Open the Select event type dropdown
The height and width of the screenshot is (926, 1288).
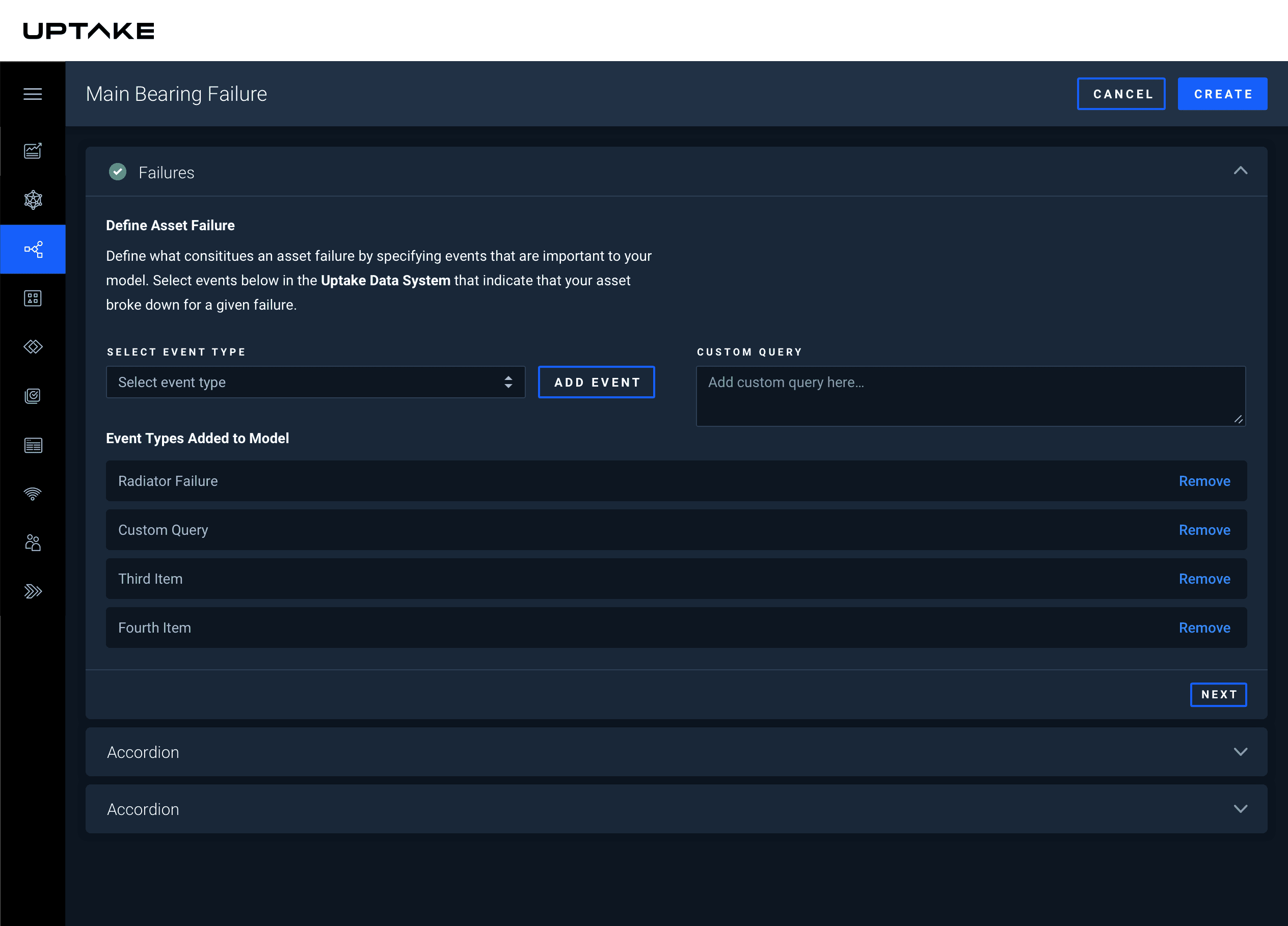[315, 382]
